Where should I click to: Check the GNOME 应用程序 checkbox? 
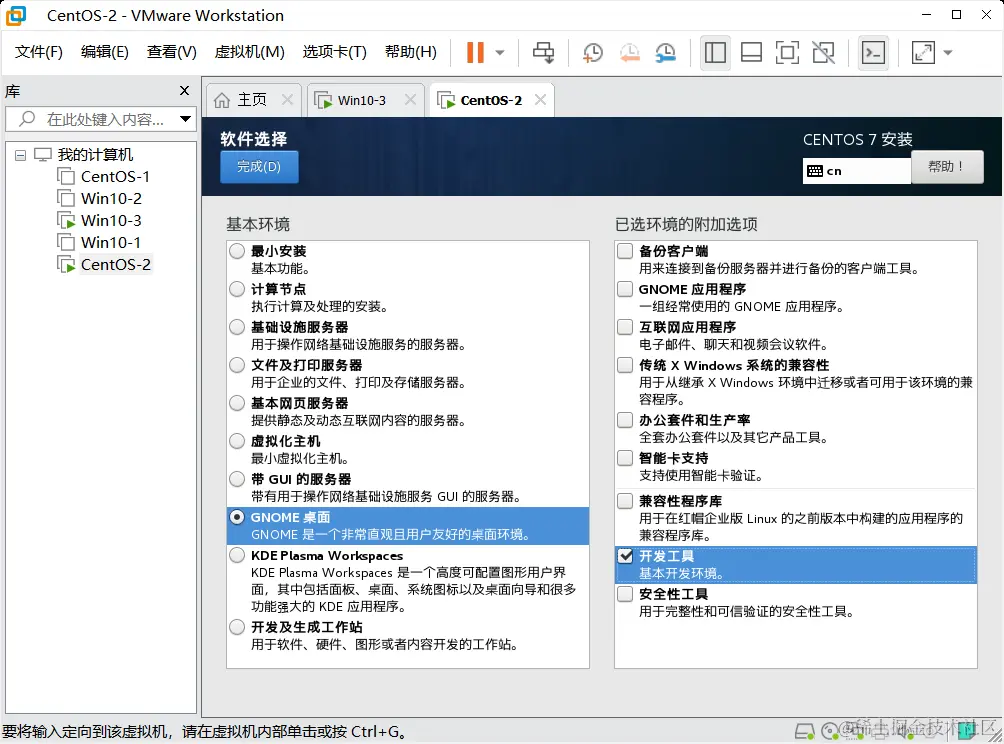tap(625, 289)
